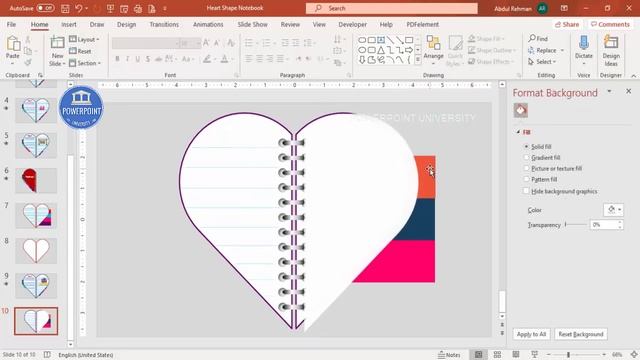This screenshot has width=640, height=360.
Task: Click the Find magnifier icon
Action: [x=532, y=38]
